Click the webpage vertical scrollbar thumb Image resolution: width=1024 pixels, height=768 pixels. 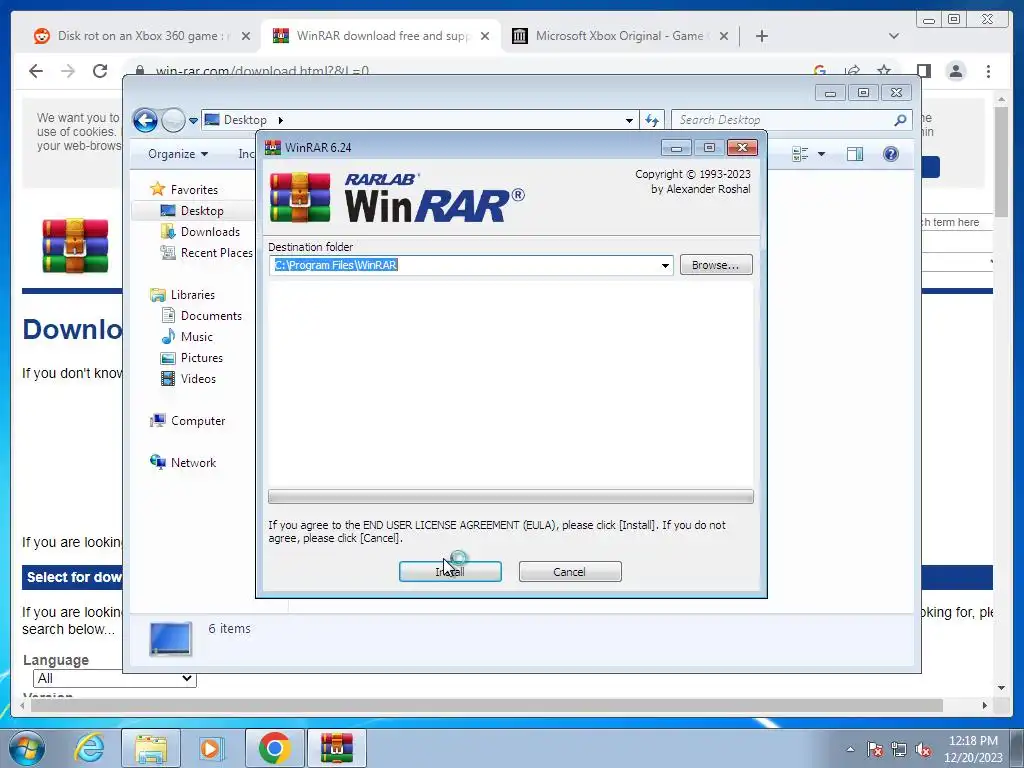tap(1001, 161)
